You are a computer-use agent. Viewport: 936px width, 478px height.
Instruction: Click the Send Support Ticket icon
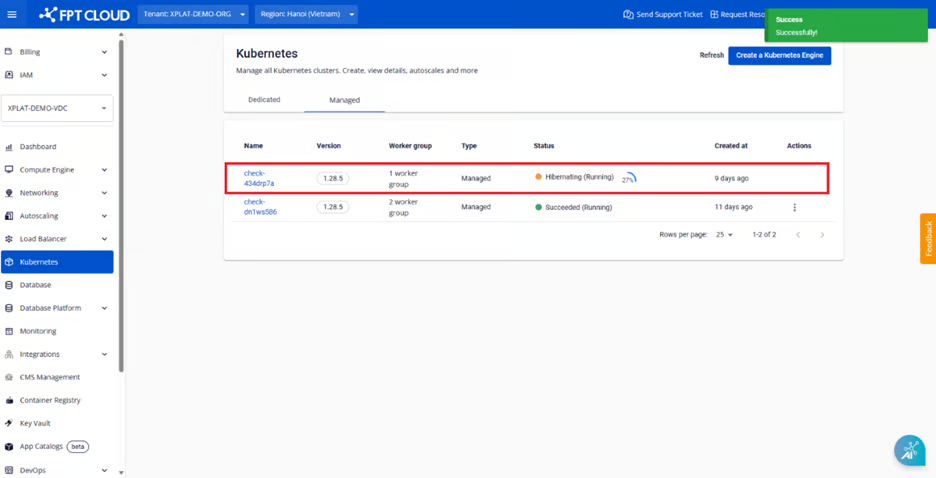pyautogui.click(x=628, y=15)
